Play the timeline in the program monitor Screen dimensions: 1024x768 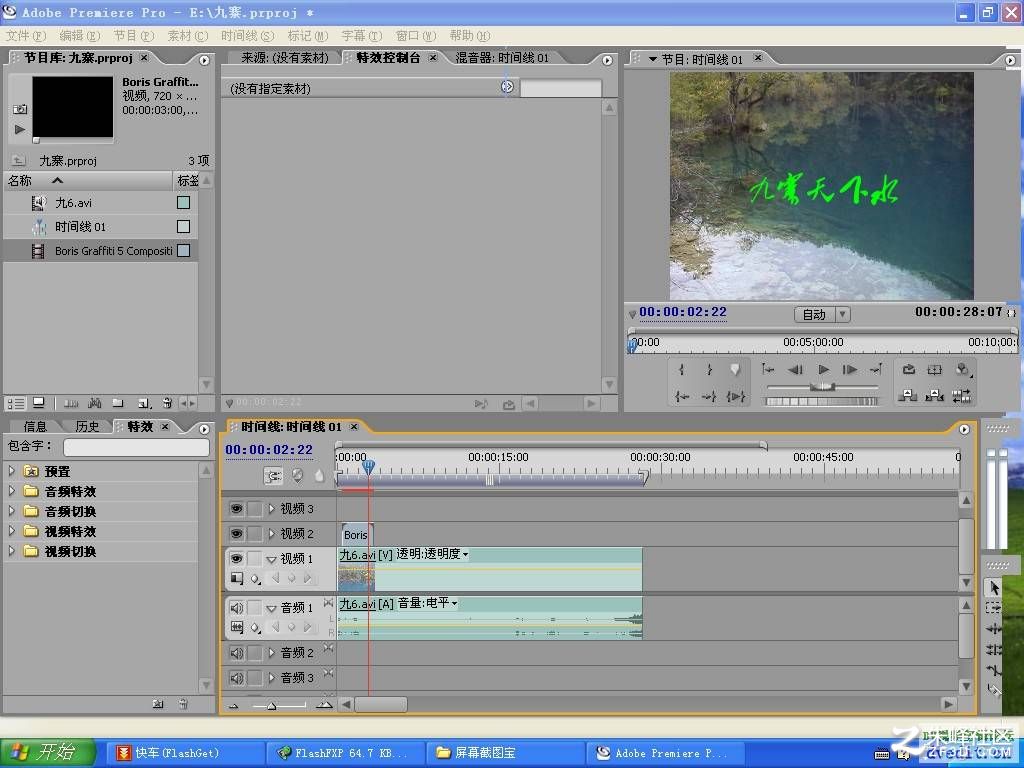click(824, 370)
